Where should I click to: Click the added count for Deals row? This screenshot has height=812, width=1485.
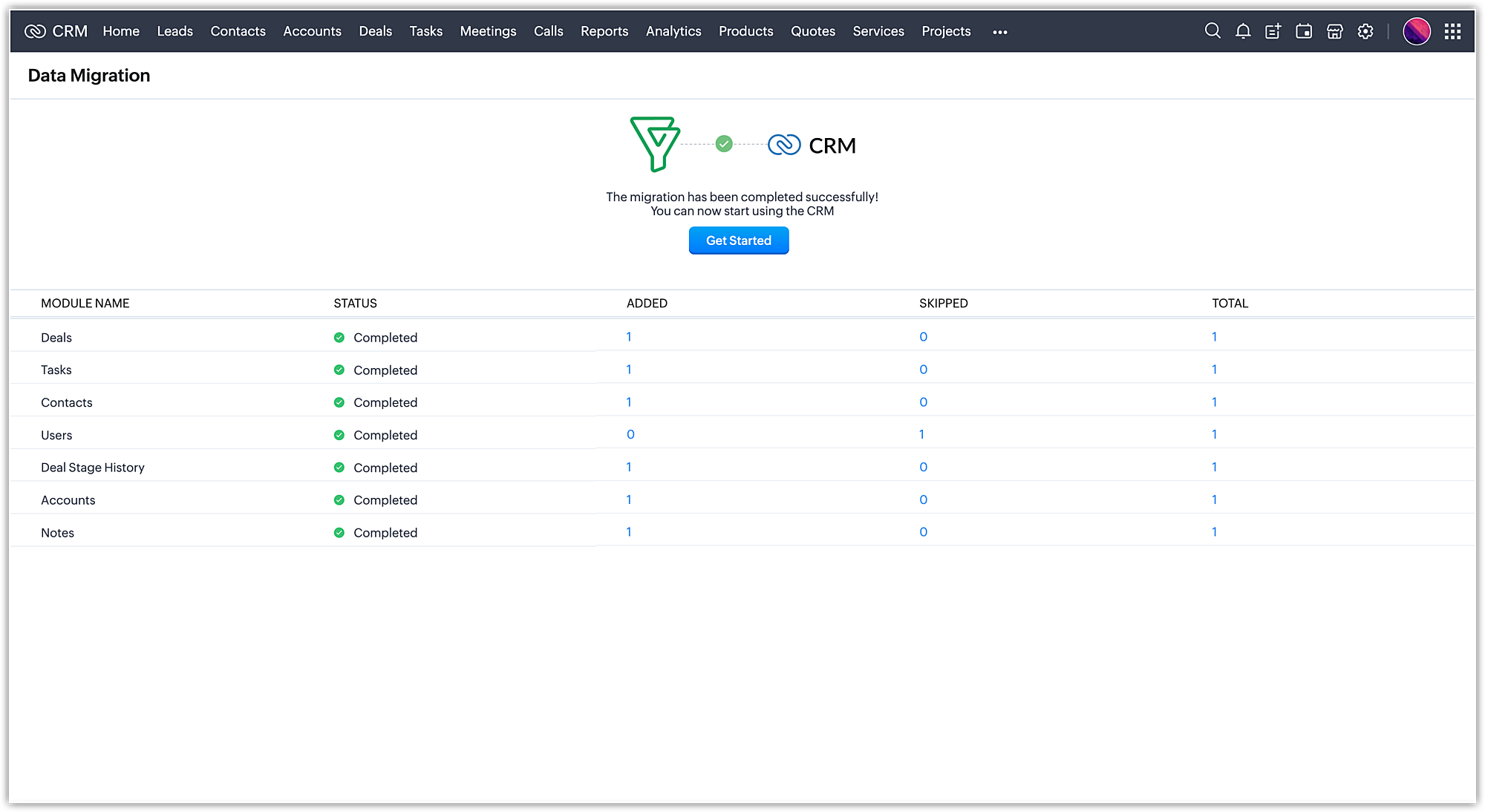(x=628, y=337)
